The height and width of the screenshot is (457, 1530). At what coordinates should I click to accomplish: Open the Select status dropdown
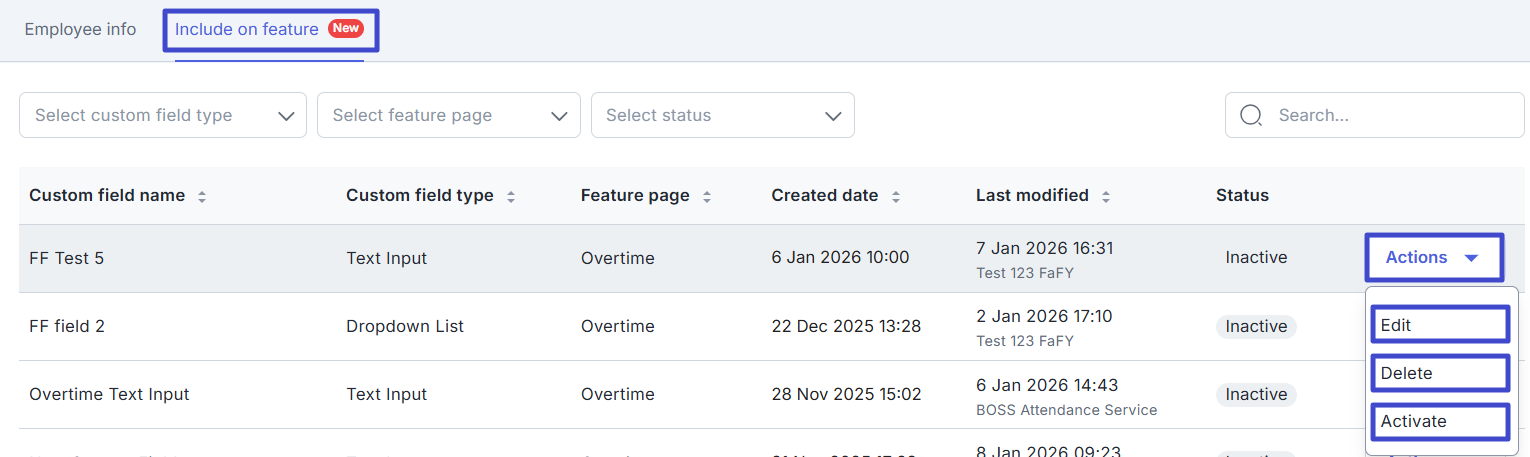pyautogui.click(x=722, y=115)
